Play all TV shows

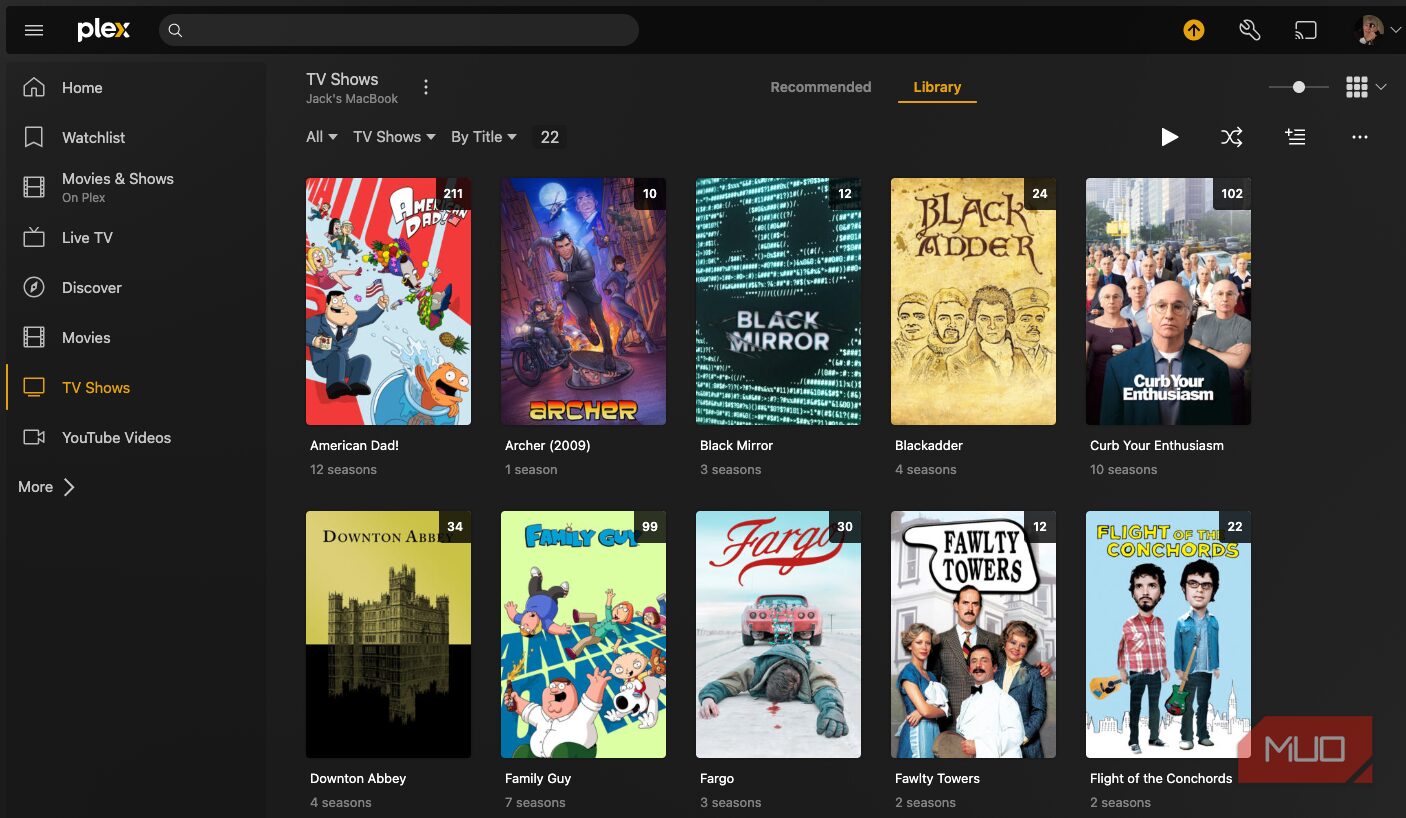coord(1169,137)
